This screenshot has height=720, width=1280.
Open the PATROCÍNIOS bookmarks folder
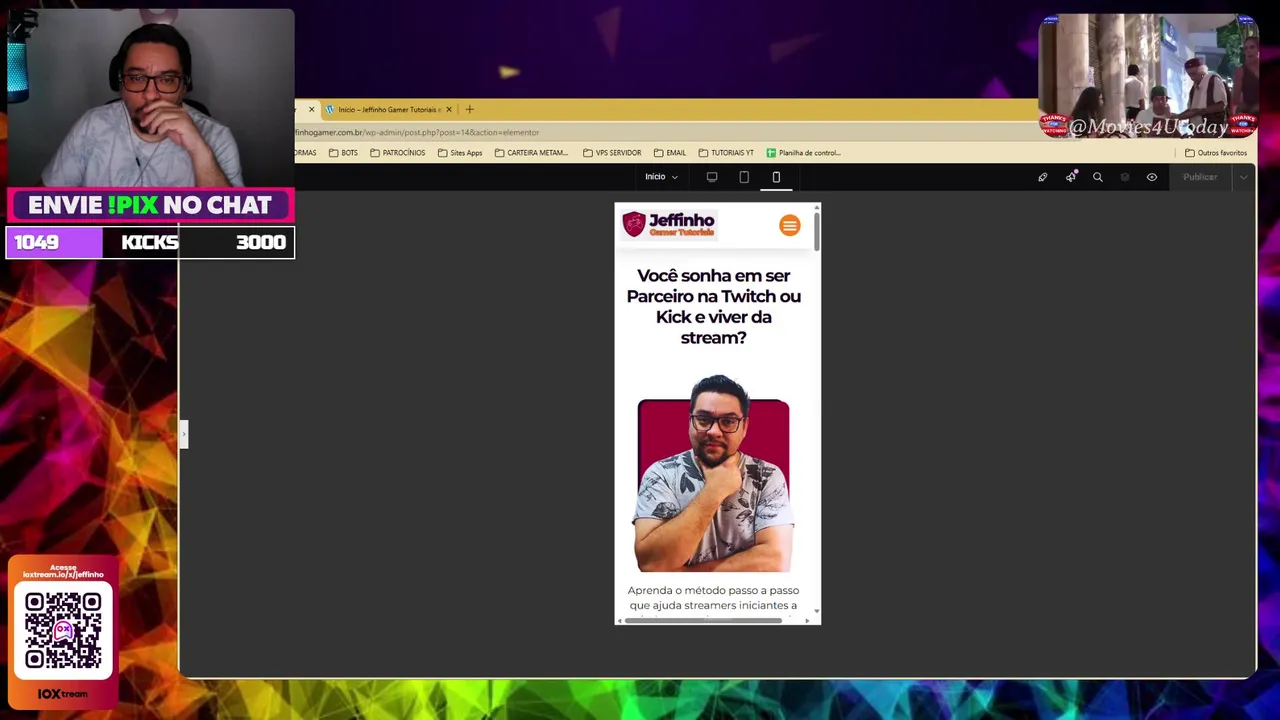397,153
